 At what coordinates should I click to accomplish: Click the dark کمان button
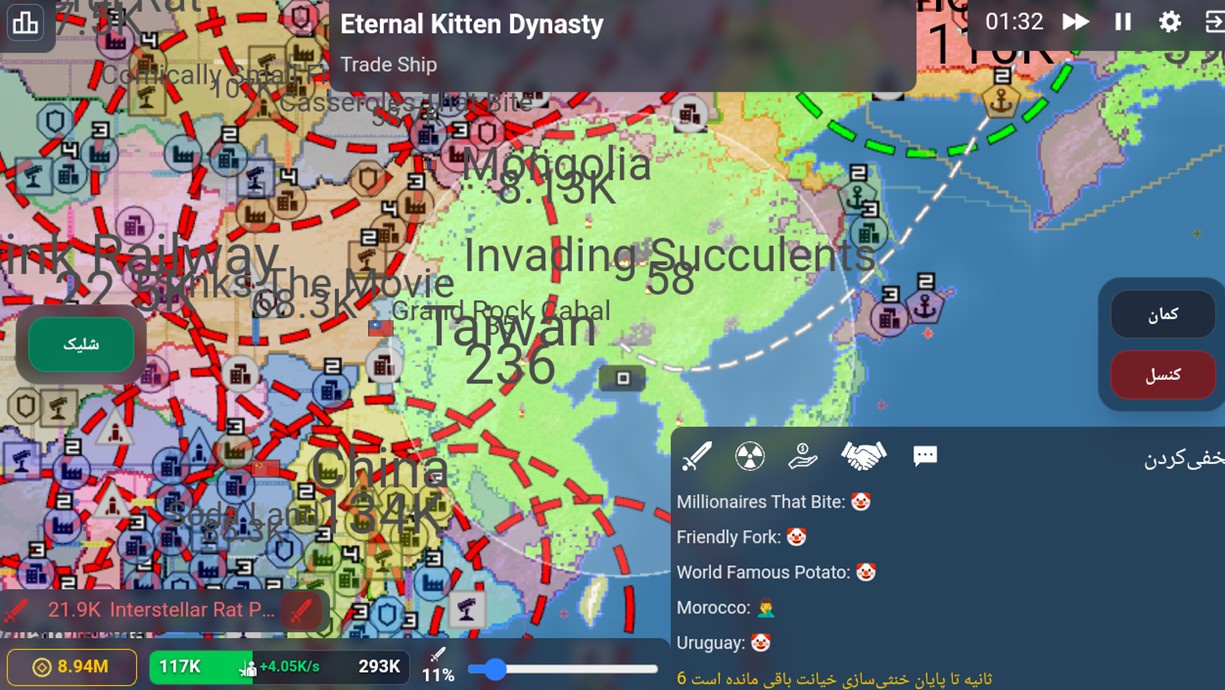[x=1163, y=314]
